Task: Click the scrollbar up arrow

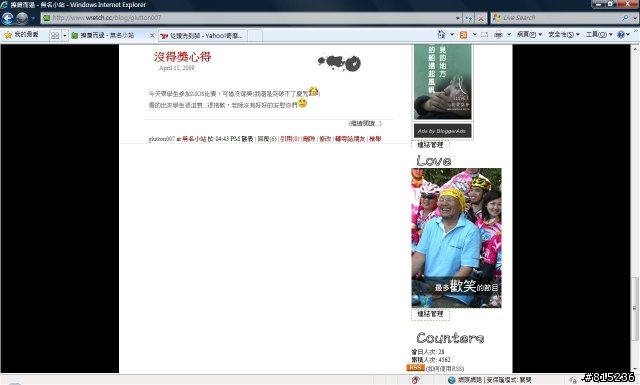Action: pos(635,48)
